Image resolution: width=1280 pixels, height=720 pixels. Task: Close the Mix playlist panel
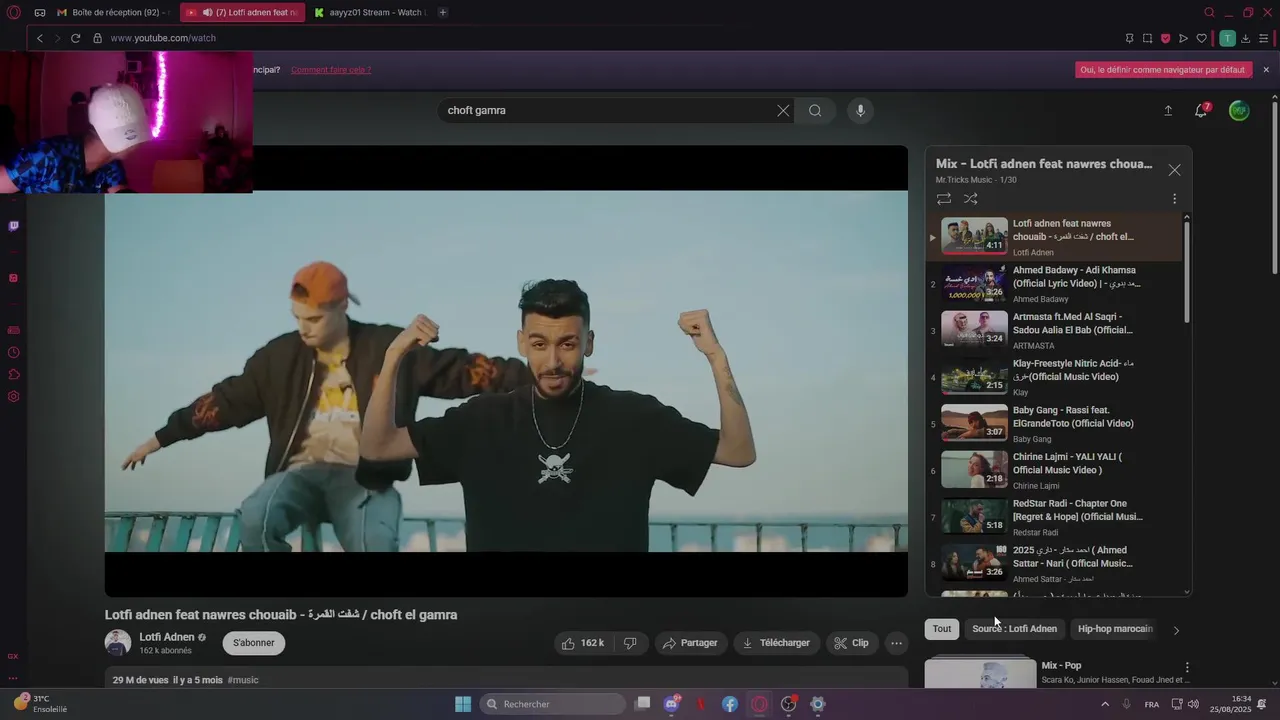(1174, 170)
